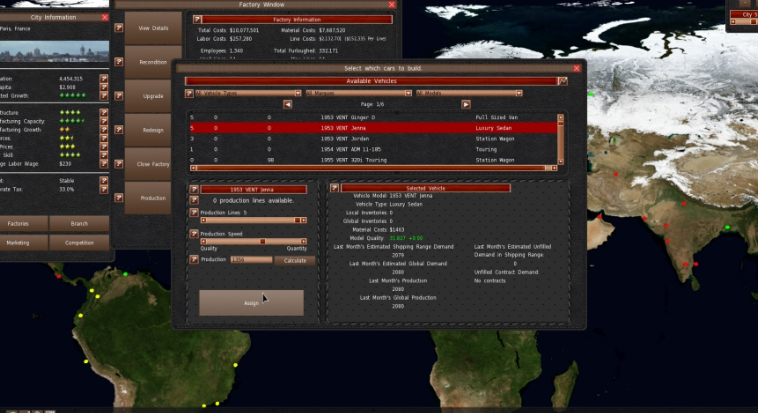Click help icon for Manufacturing Capacity row
The width and height of the screenshot is (758, 413).
103,121
